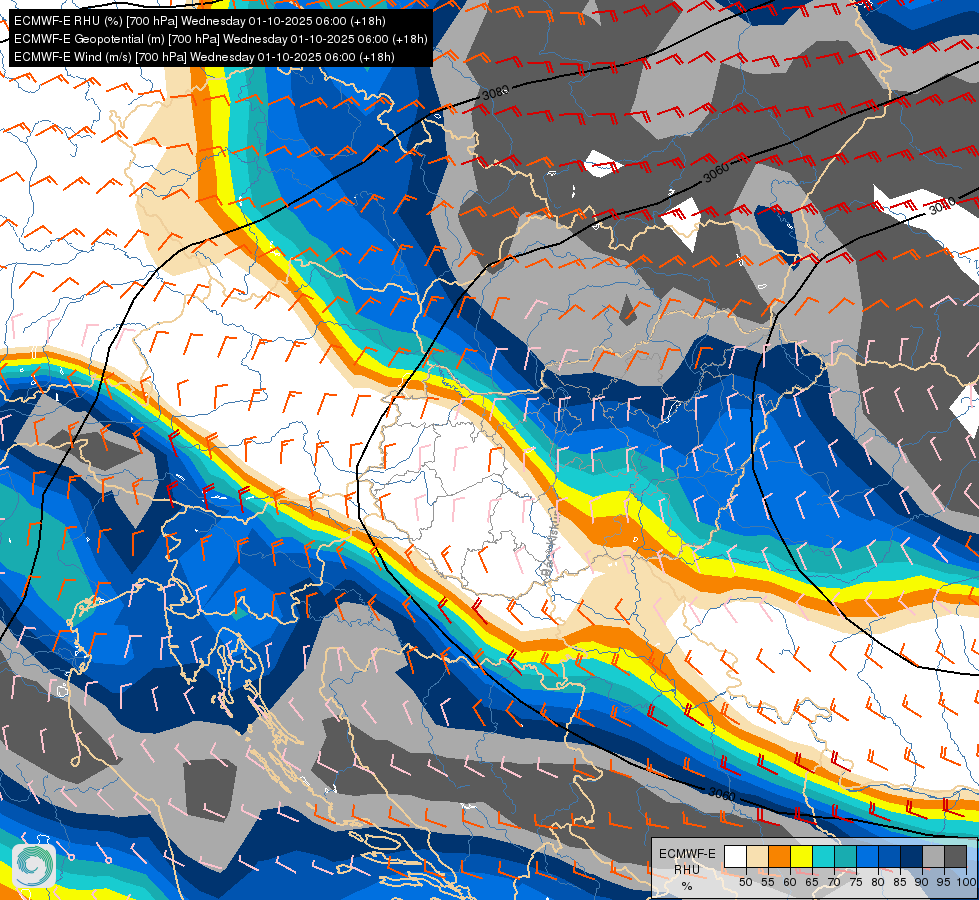The image size is (979, 900).
Task: Click the legend value 85
Action: (900, 882)
